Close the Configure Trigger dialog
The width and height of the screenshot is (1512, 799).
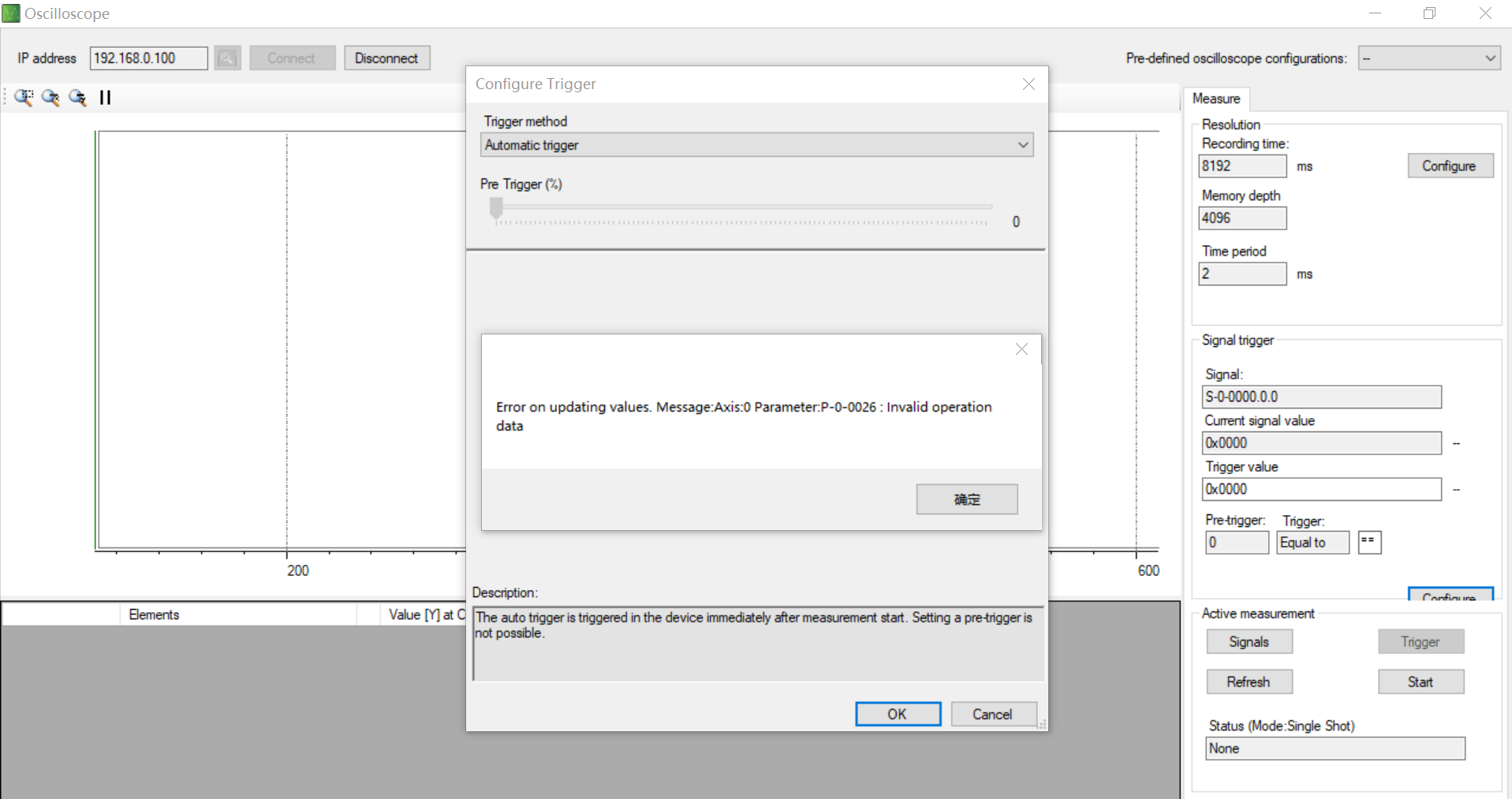(1029, 84)
